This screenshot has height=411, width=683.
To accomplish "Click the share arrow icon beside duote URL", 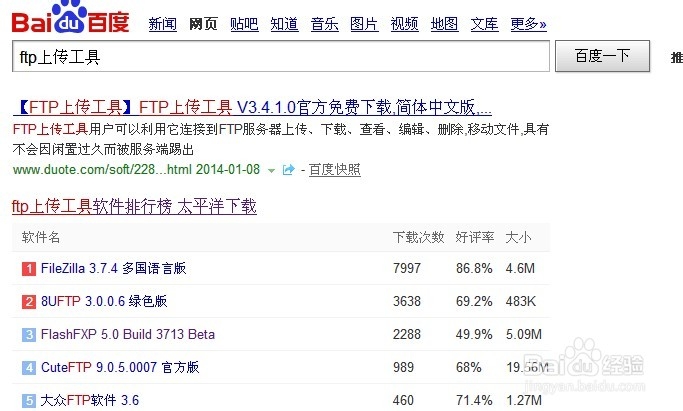I will 288,169.
